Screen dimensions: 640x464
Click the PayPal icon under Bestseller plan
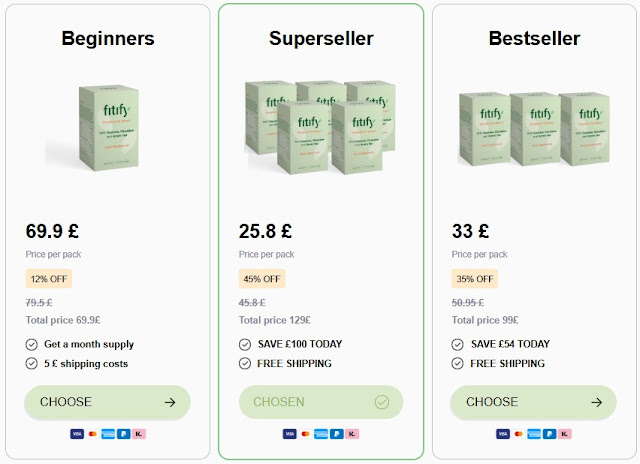[x=549, y=434]
